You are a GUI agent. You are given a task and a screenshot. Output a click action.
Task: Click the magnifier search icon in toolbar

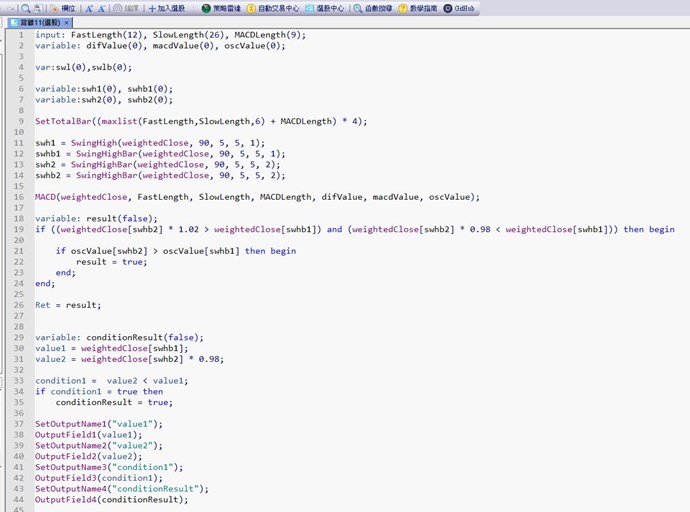click(25, 8)
